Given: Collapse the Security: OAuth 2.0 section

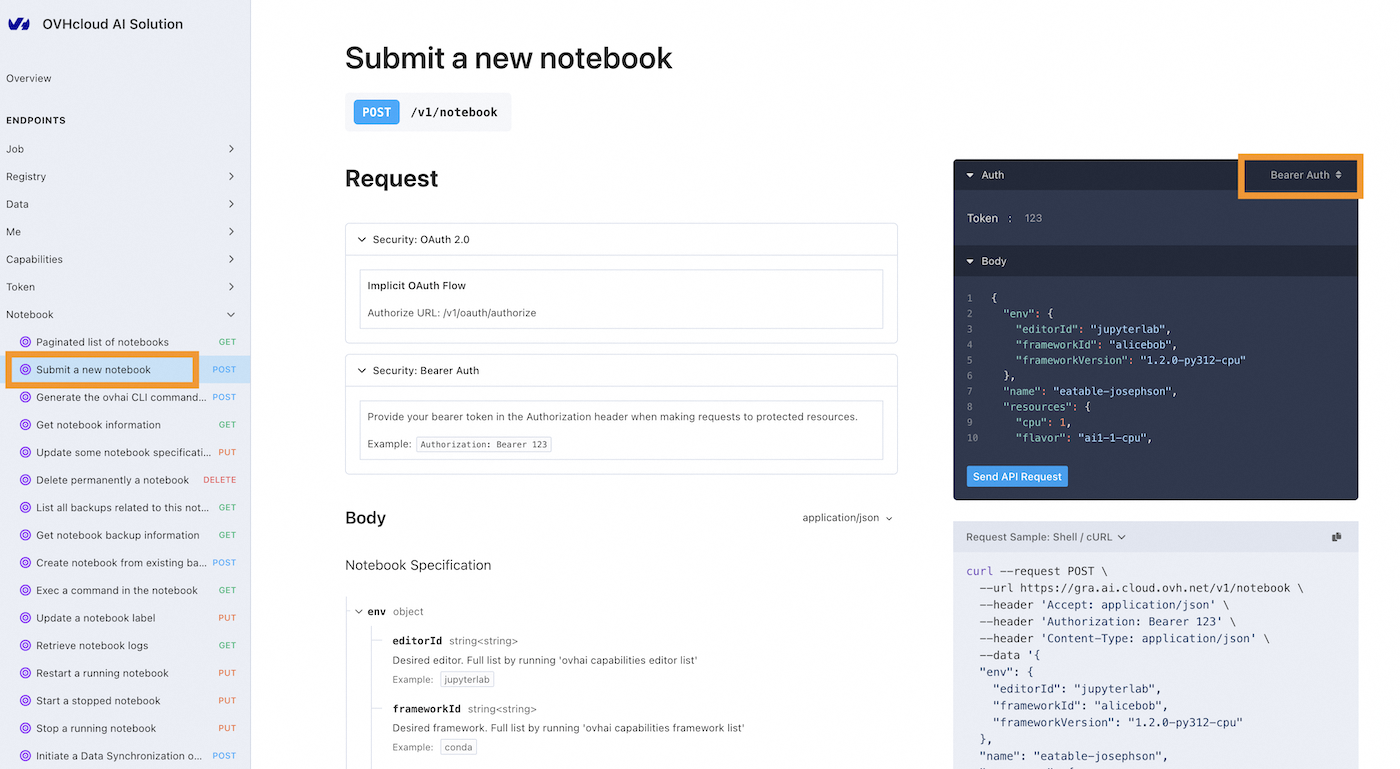Looking at the screenshot, I should pos(362,239).
